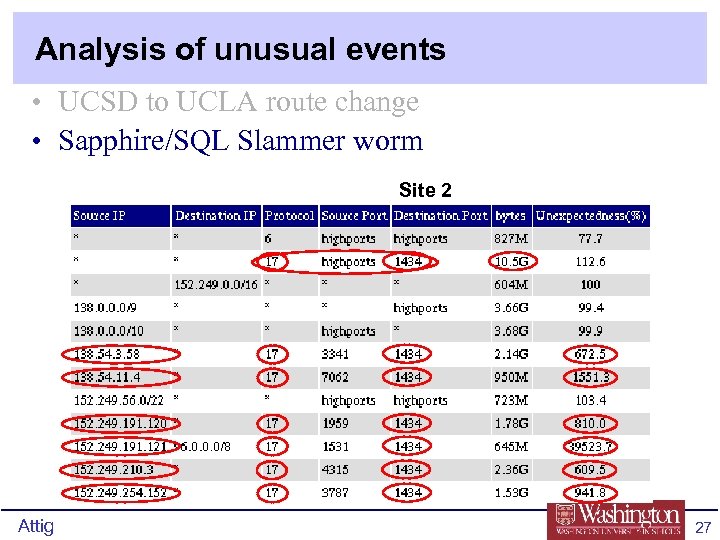Click the "Destination IP" column header
The width and height of the screenshot is (720, 540).
[216, 216]
